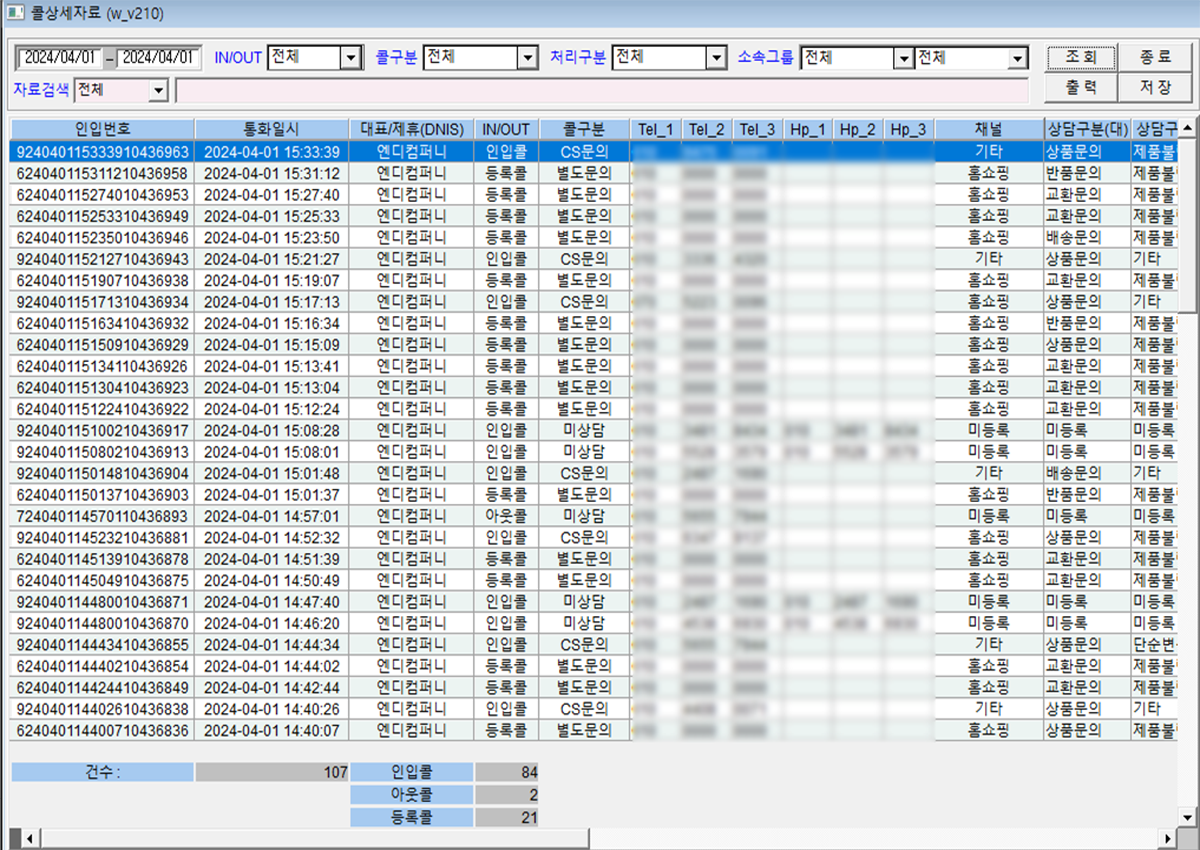The width and height of the screenshot is (1200, 850).
Task: Click the 종료 exit button
Action: pyautogui.click(x=1155, y=57)
